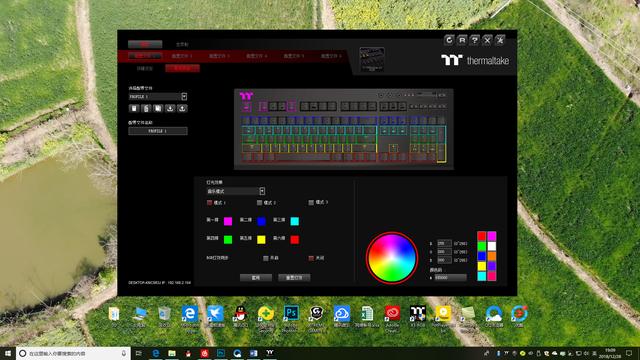The width and height of the screenshot is (640, 360).
Task: Open Microsoft Edge desktop shortcut
Action: tap(190, 315)
